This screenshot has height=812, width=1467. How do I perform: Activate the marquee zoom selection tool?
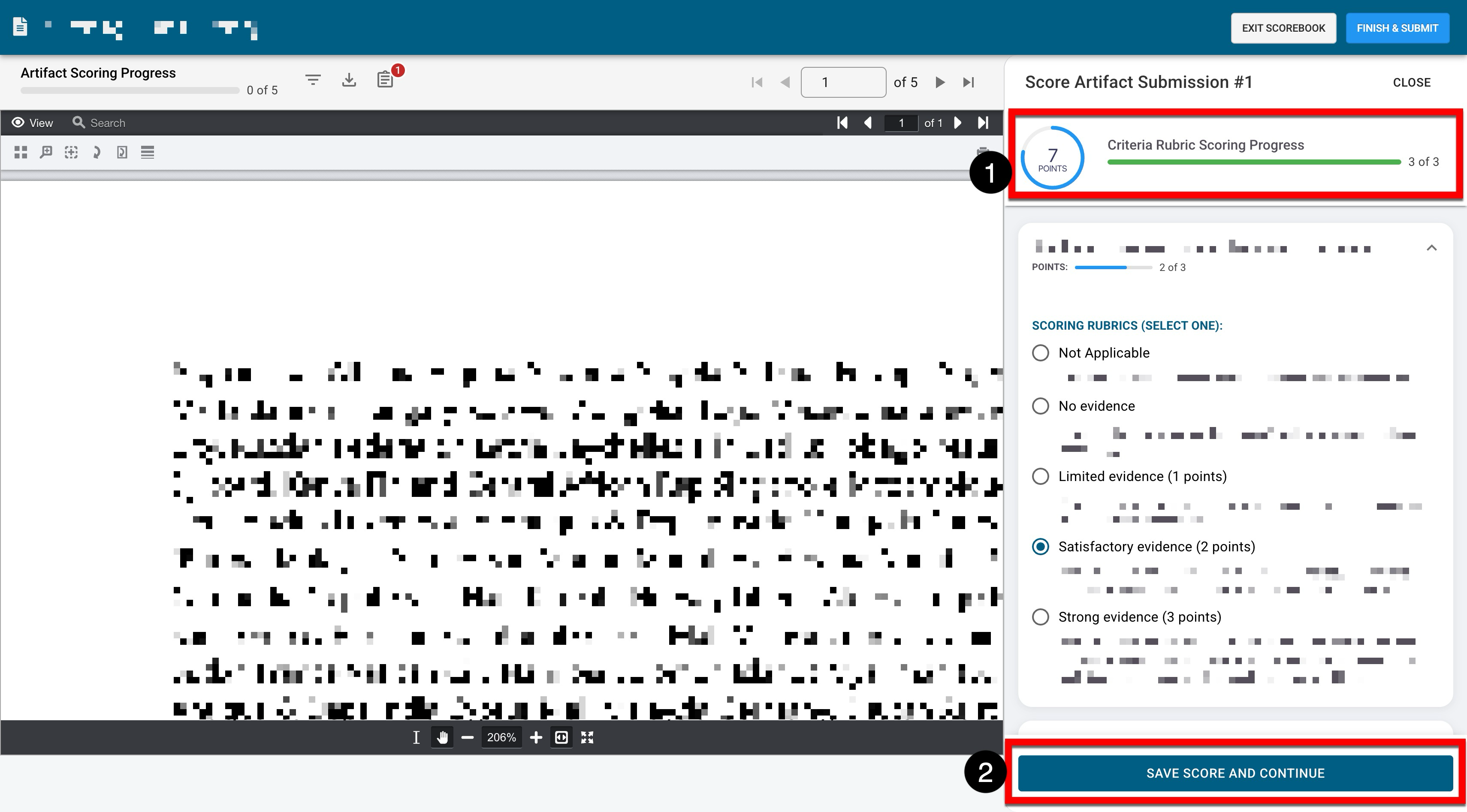[71, 152]
